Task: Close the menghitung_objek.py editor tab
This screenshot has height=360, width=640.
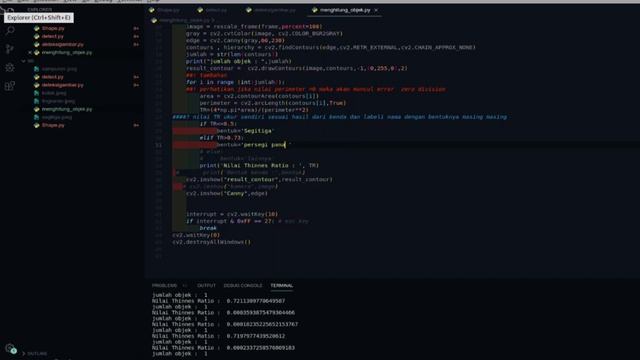Action: [376, 10]
